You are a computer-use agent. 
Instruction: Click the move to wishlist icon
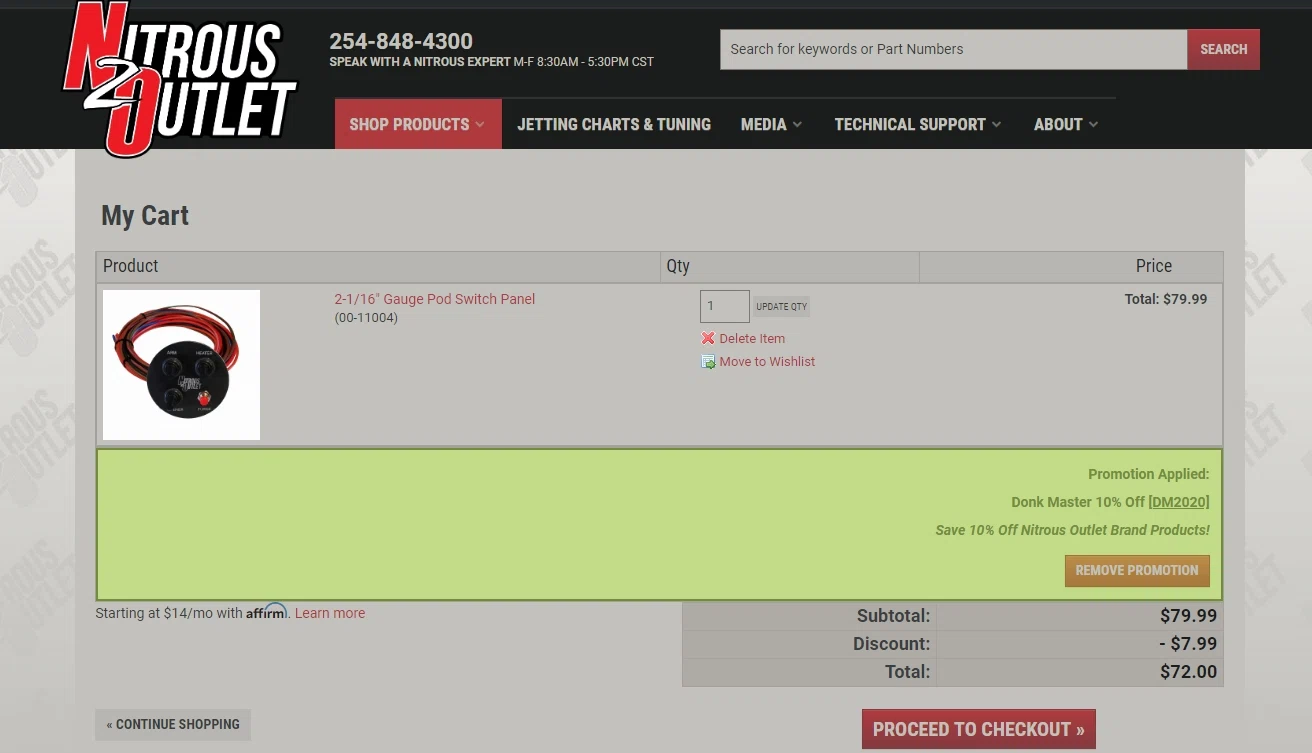[708, 362]
